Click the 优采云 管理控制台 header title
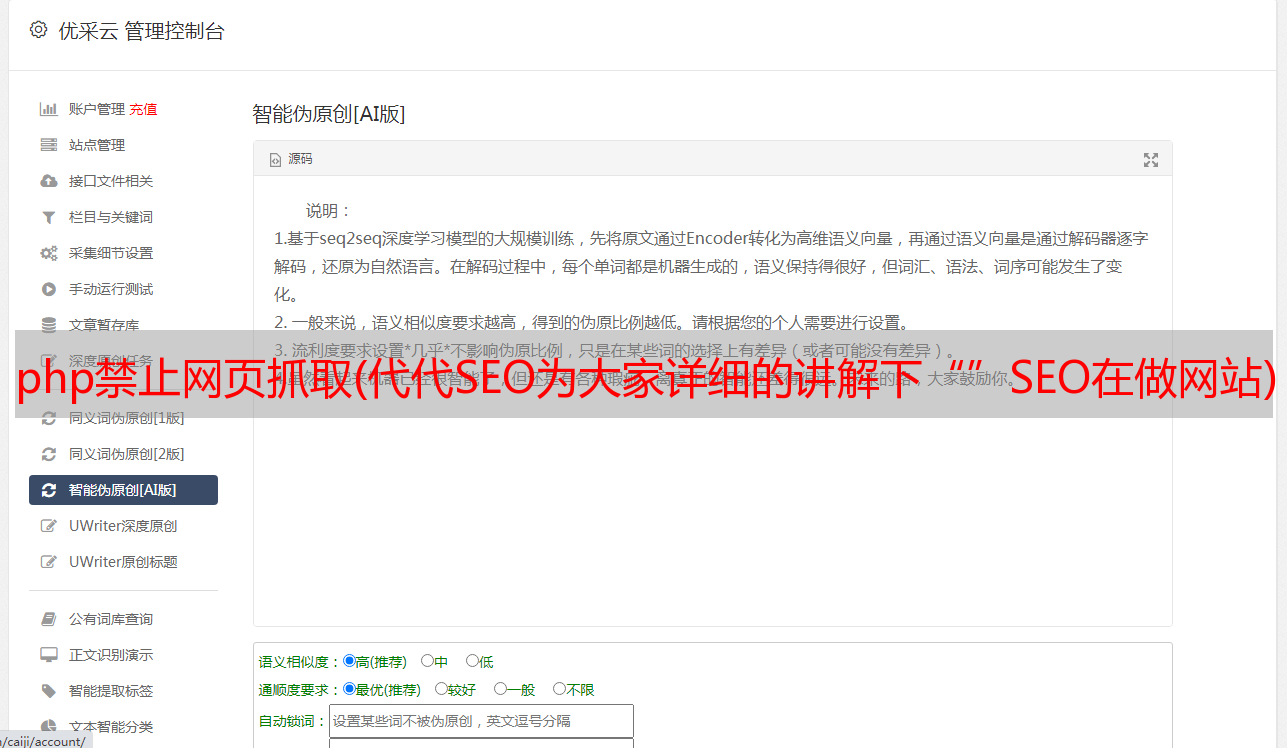Viewport: 1287px width, 748px height. coord(142,31)
